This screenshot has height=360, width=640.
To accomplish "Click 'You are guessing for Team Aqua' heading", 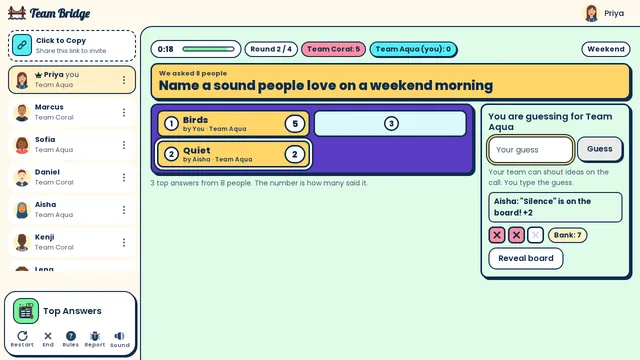I will (x=550, y=122).
